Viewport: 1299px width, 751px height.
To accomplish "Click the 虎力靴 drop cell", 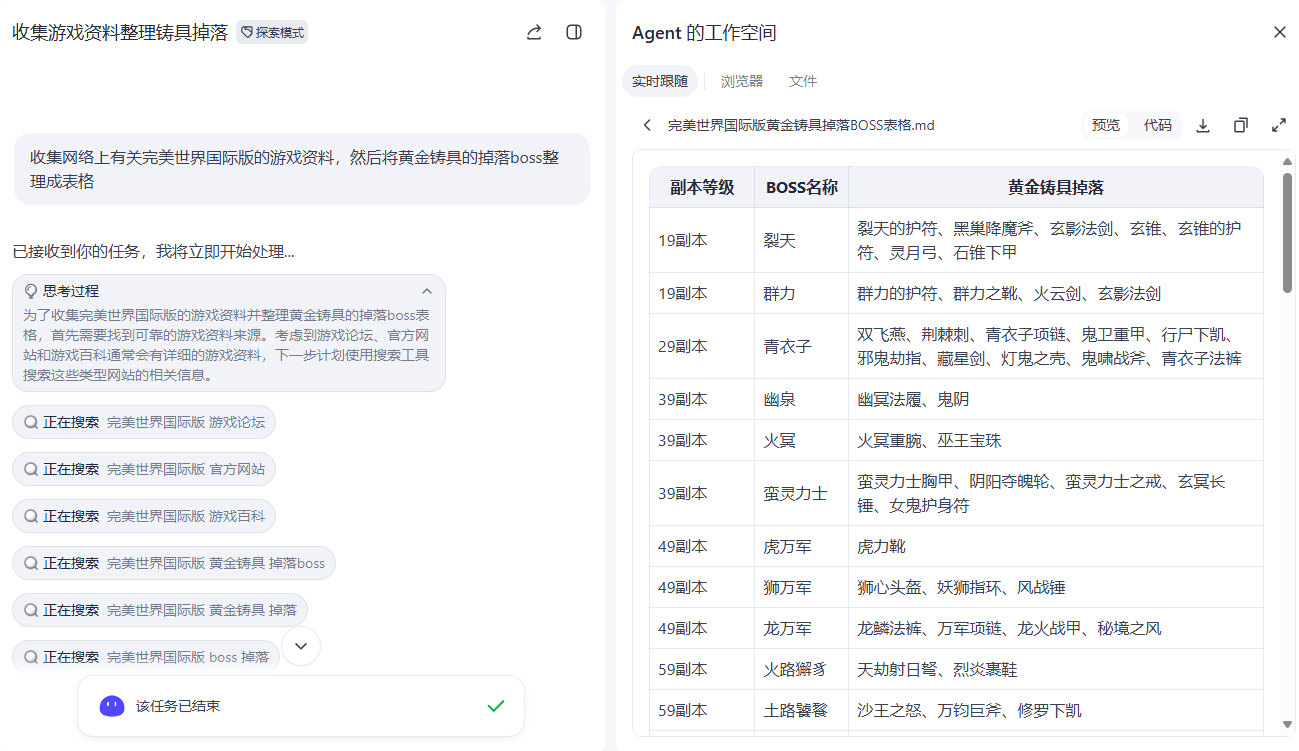I will click(1056, 546).
